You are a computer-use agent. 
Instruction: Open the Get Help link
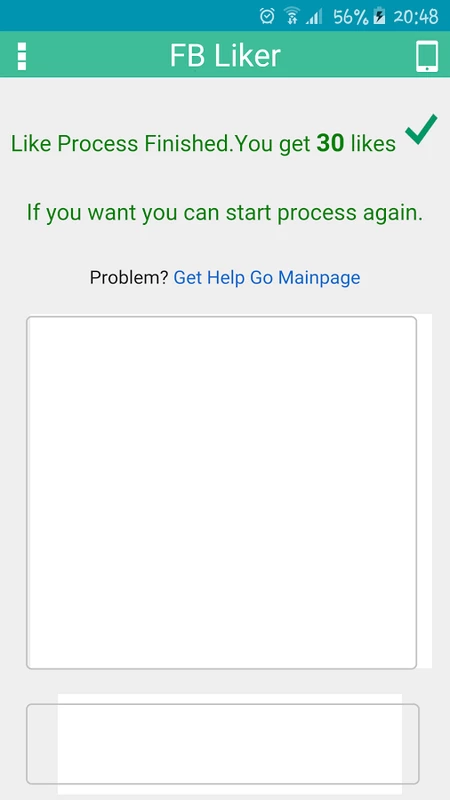[209, 278]
